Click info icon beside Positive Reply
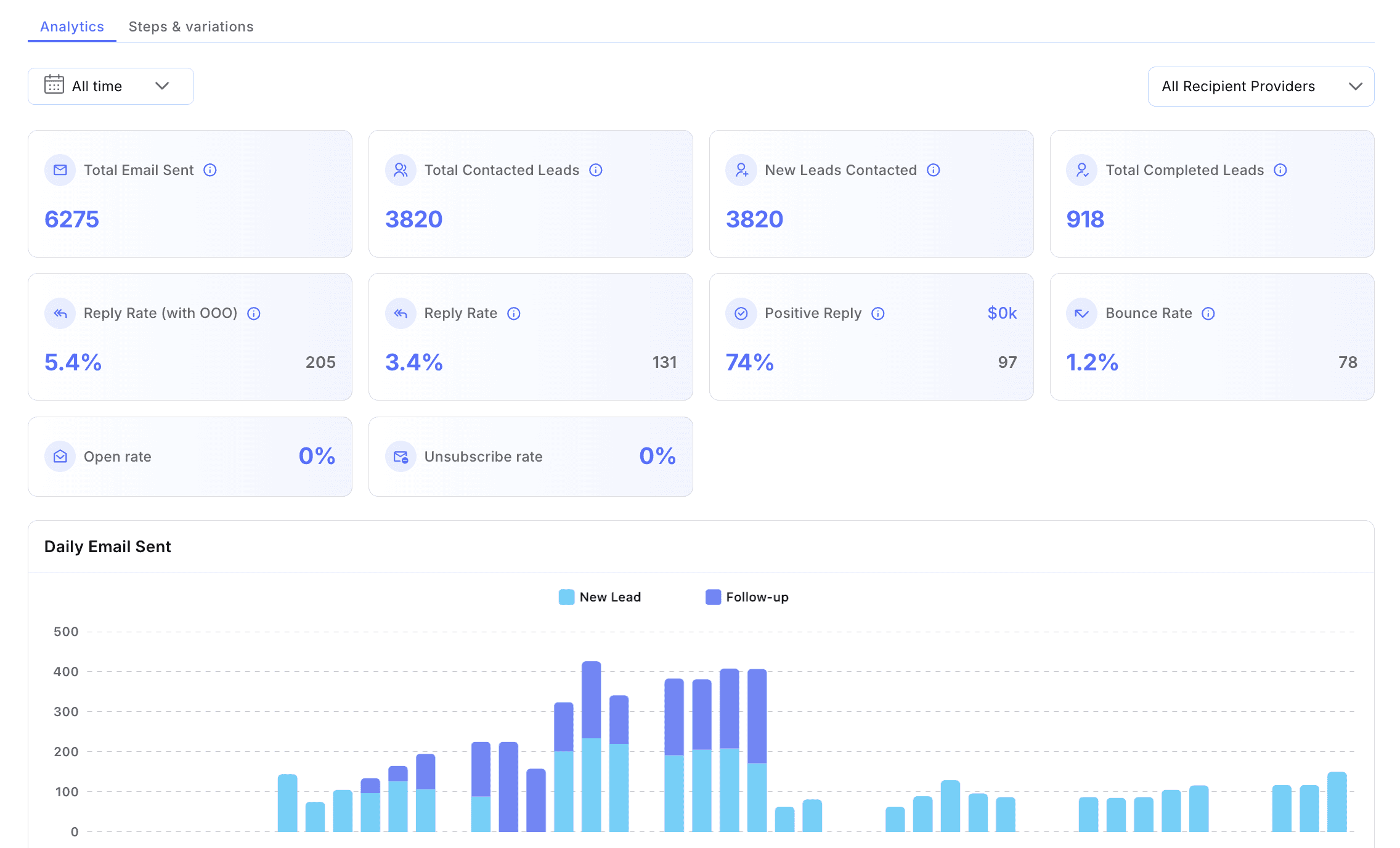The height and width of the screenshot is (848, 1400). [878, 314]
